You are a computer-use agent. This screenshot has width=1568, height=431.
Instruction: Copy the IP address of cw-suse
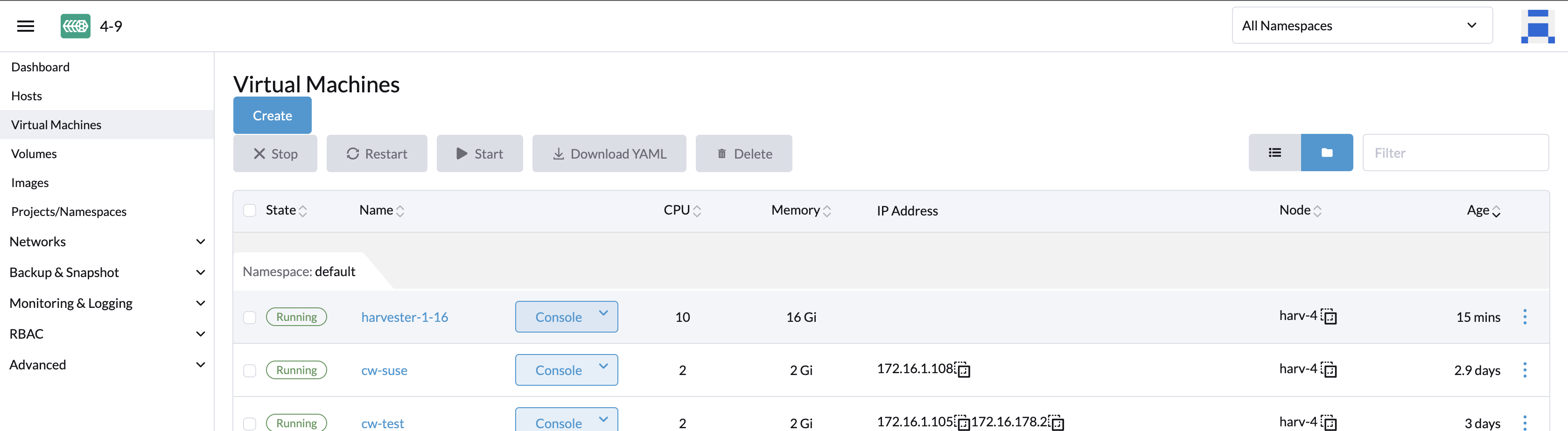pos(964,369)
